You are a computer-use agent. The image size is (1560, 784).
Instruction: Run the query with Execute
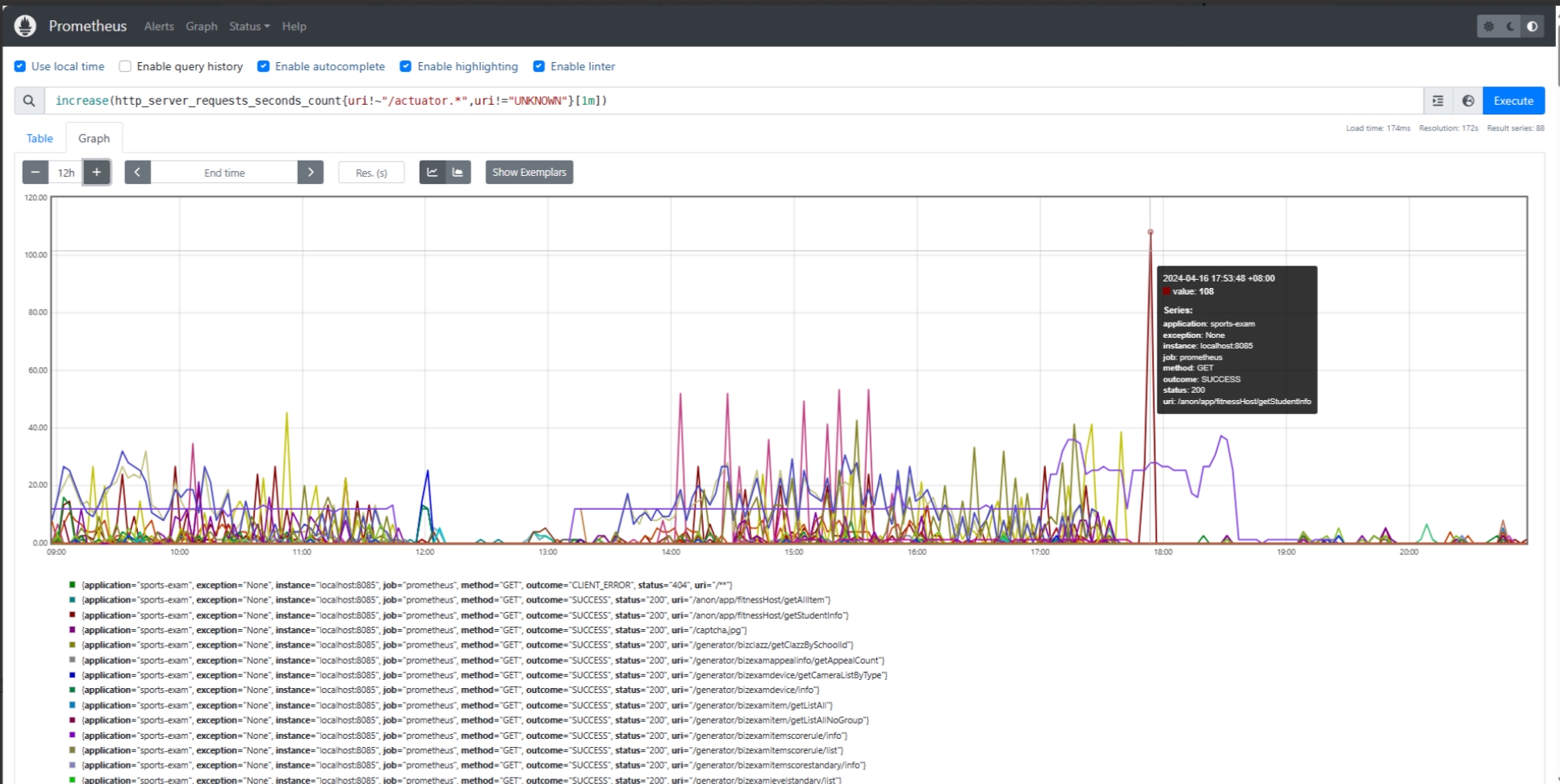1513,101
